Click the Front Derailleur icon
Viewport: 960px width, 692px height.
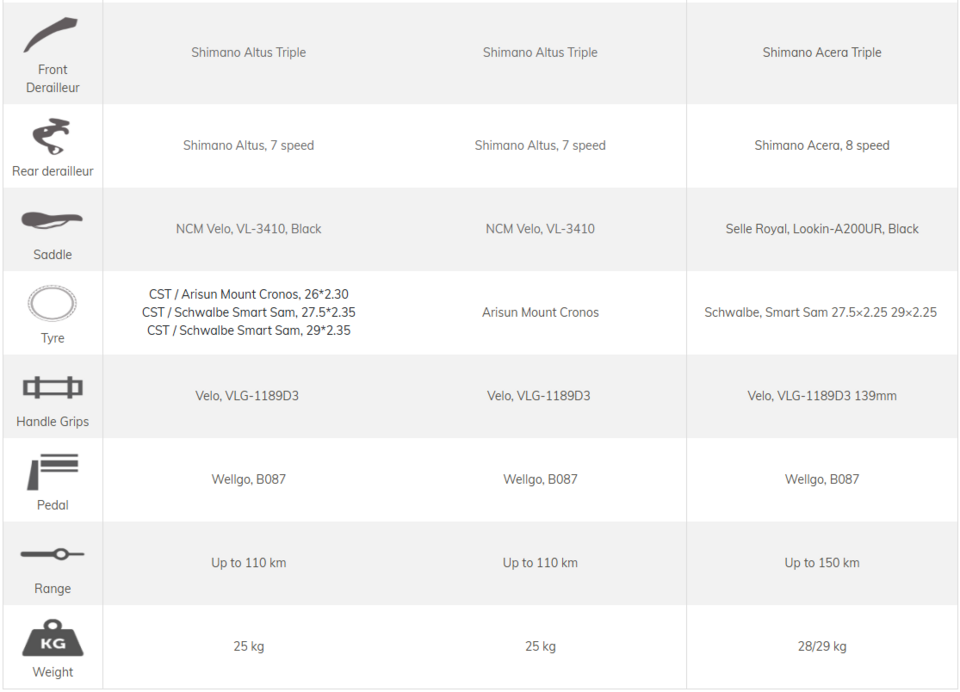point(50,35)
